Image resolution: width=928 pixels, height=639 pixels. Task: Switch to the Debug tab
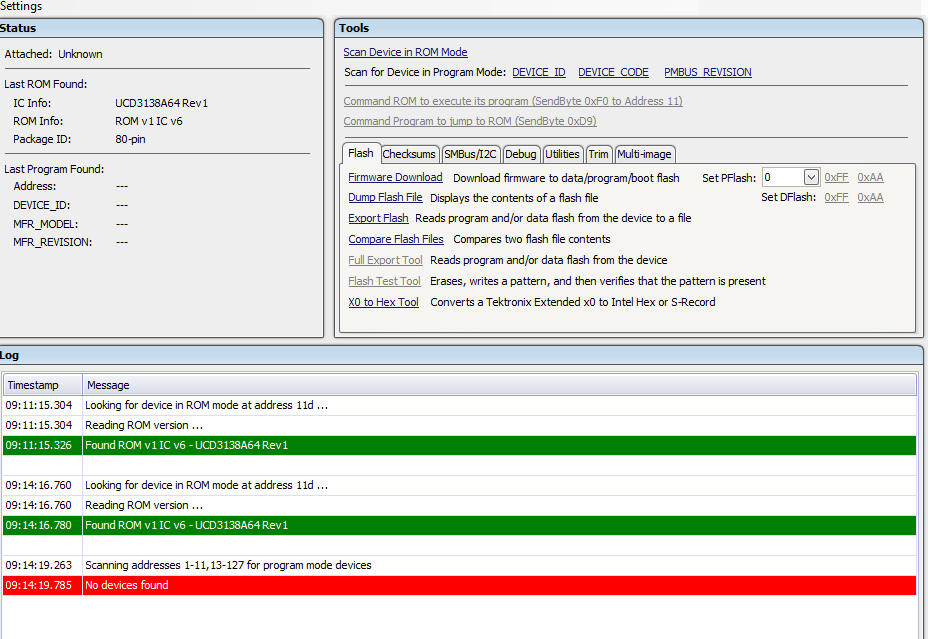521,154
